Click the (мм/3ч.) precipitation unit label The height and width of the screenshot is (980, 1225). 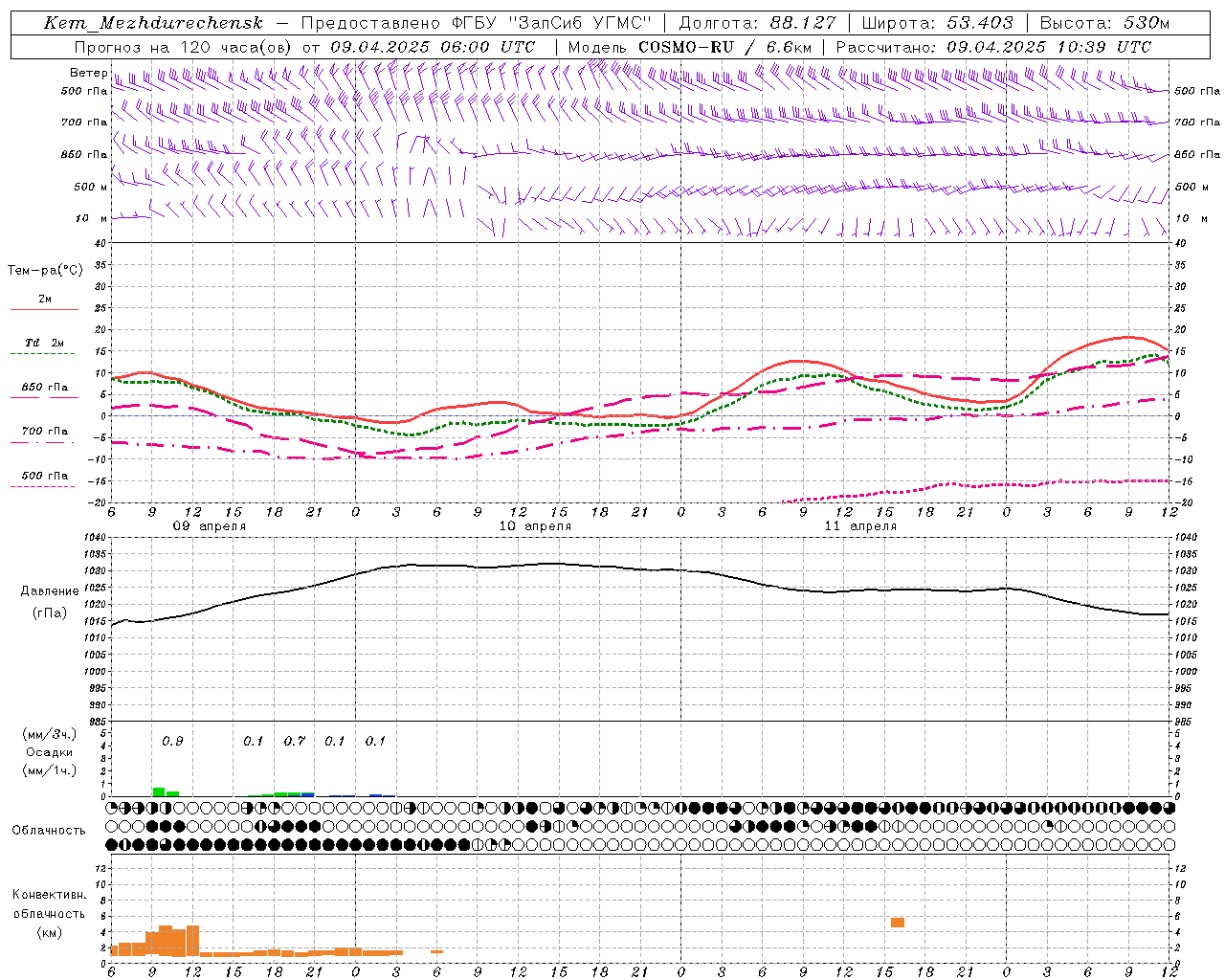49,733
